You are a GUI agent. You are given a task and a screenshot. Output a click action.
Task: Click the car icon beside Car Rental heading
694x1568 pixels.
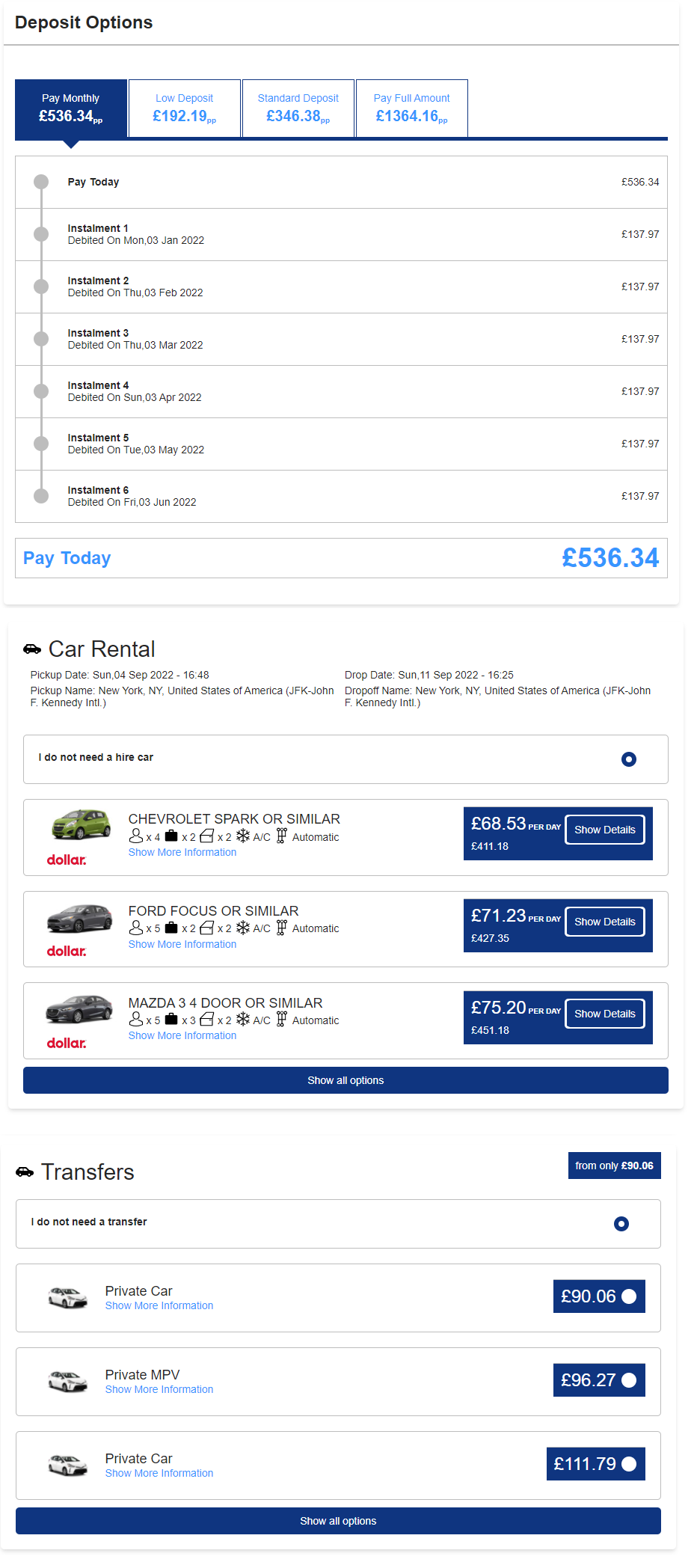[32, 649]
